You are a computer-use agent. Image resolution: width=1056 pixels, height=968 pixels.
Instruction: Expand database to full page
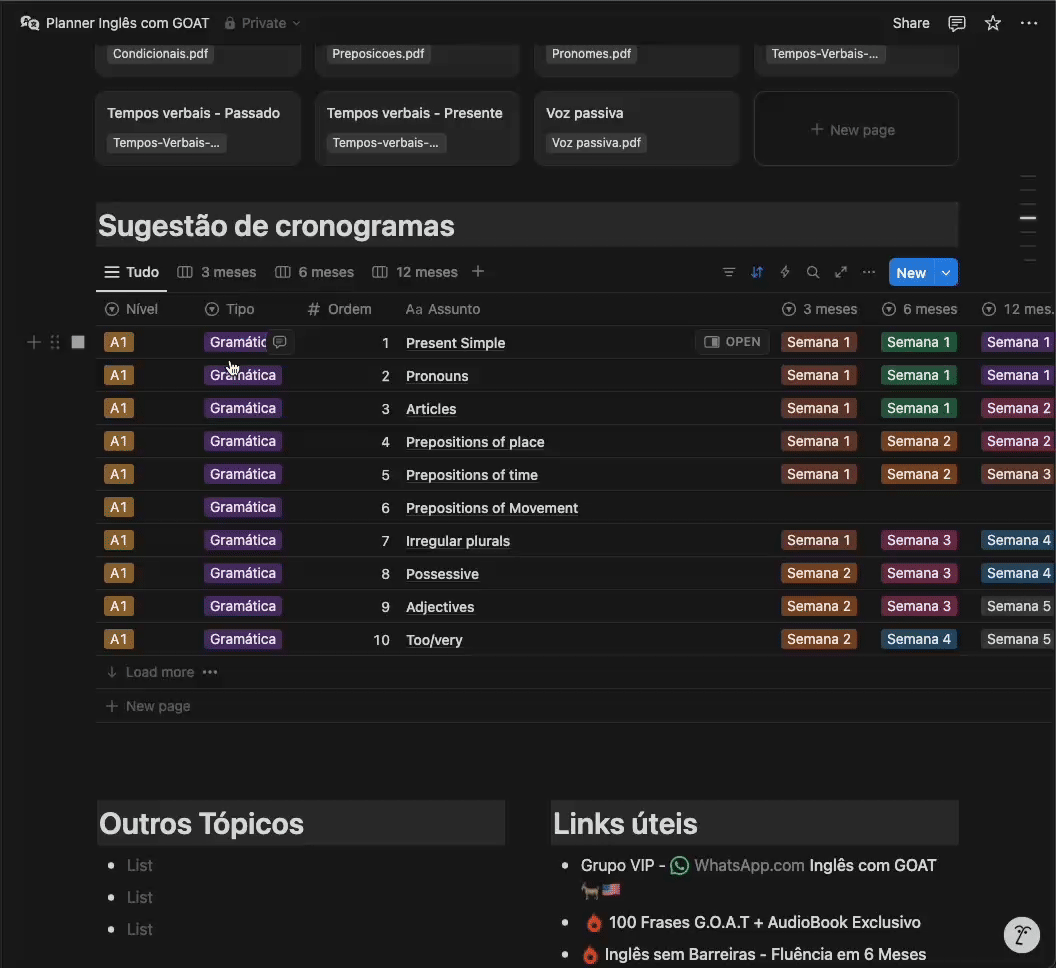tap(841, 272)
